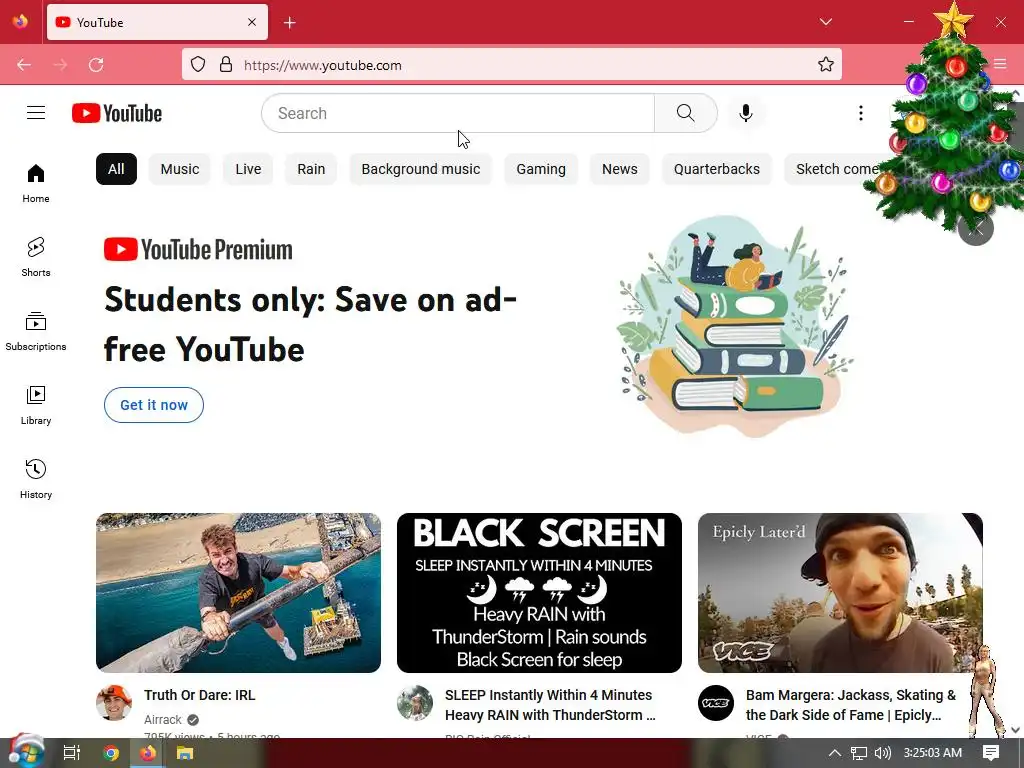Open History in the sidebar
This screenshot has width=1024, height=768.
pyautogui.click(x=36, y=479)
